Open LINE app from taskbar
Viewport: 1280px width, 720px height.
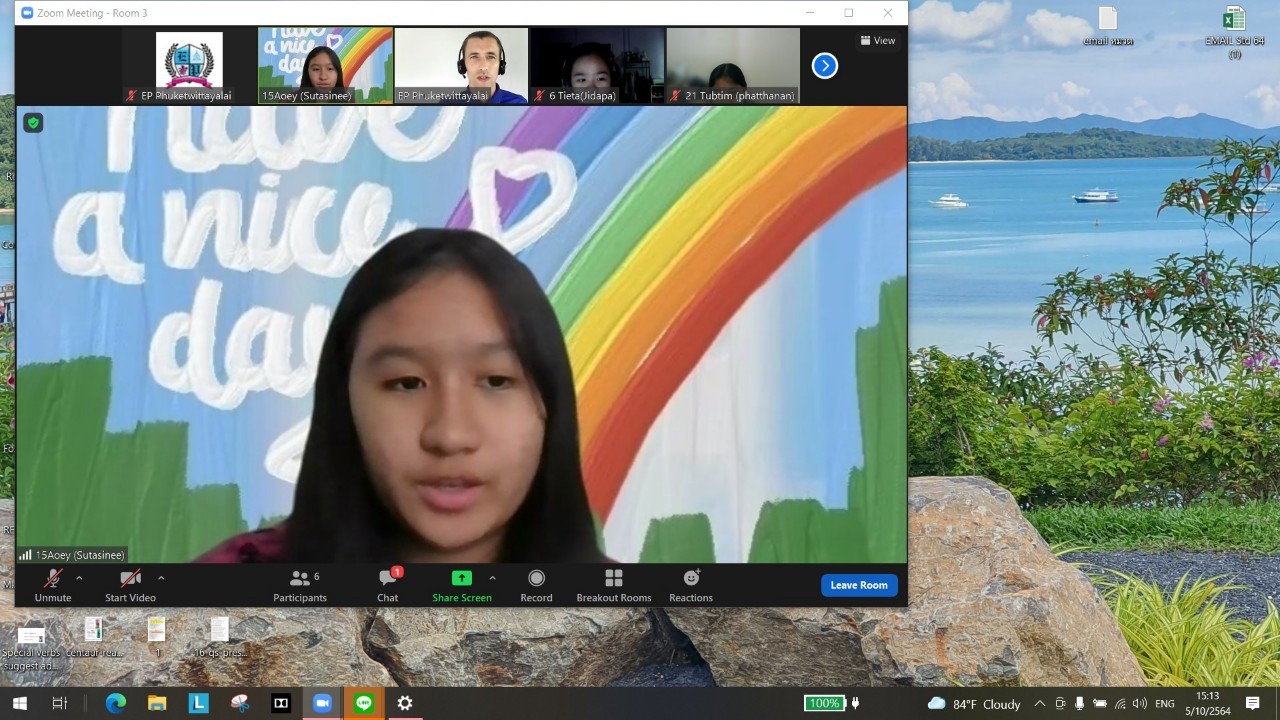(363, 703)
